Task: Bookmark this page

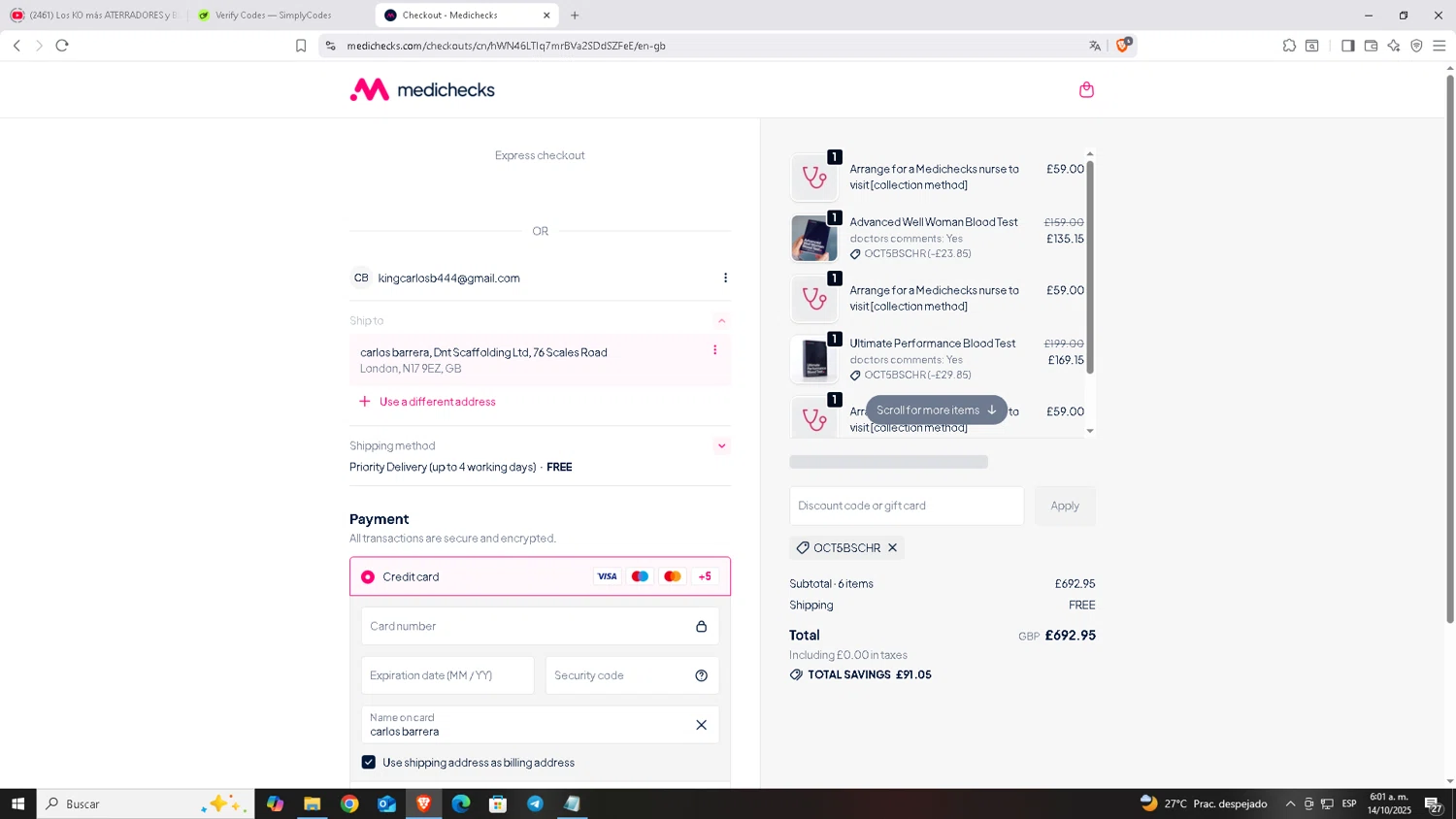Action: pos(301,46)
